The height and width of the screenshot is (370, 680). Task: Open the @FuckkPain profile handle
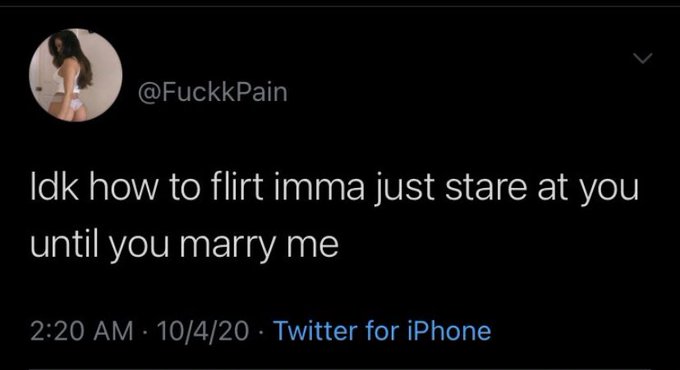212,92
